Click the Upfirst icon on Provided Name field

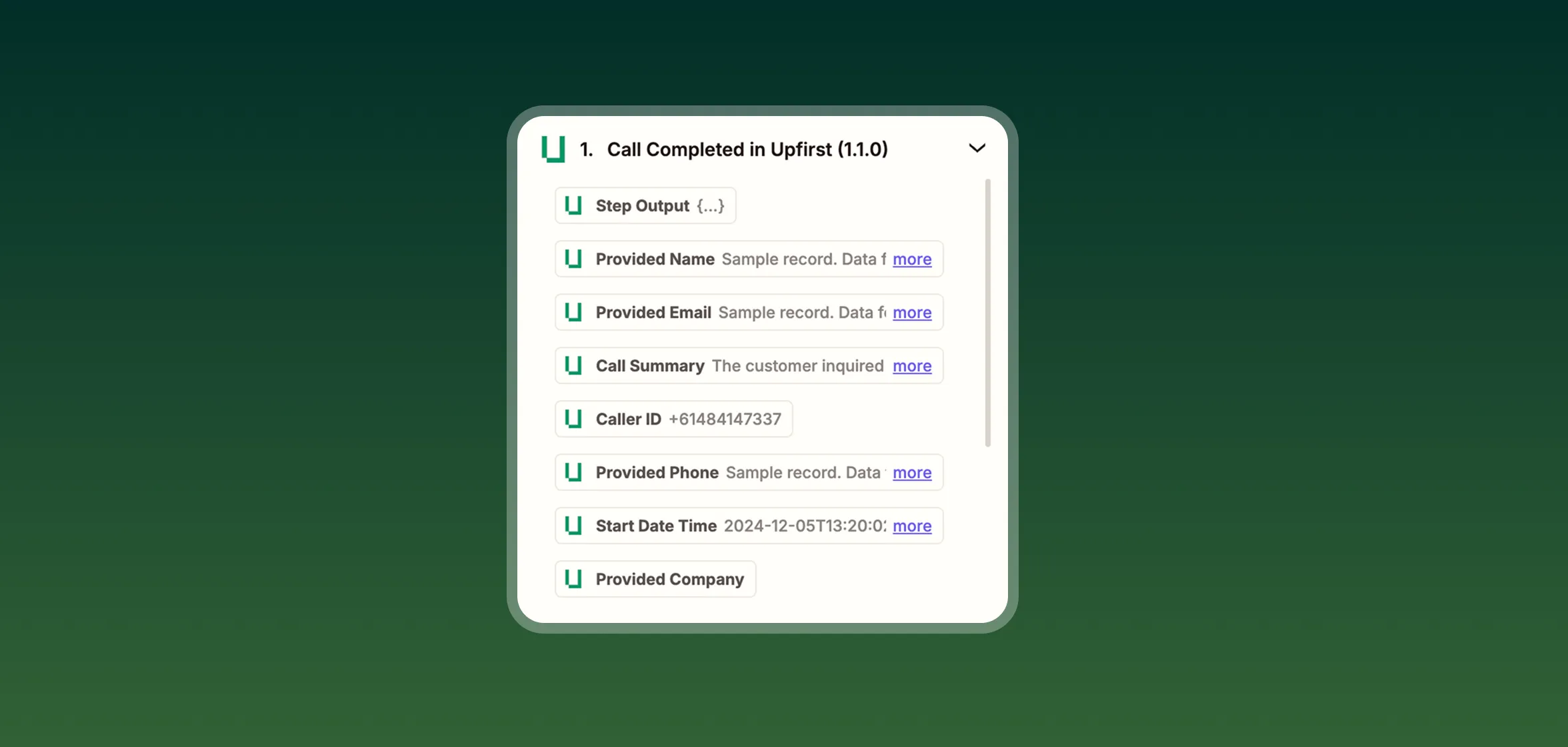(574, 259)
